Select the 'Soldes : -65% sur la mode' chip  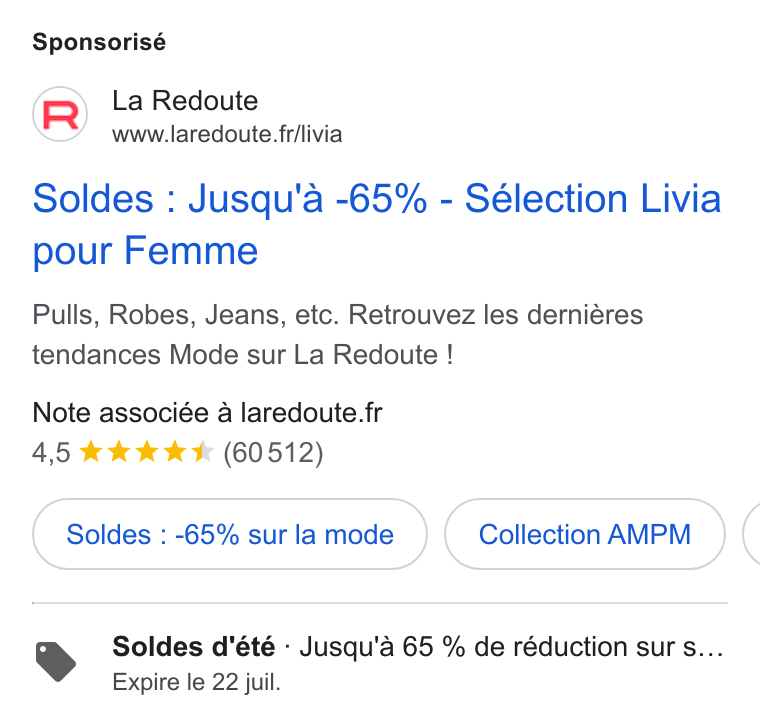(x=230, y=534)
